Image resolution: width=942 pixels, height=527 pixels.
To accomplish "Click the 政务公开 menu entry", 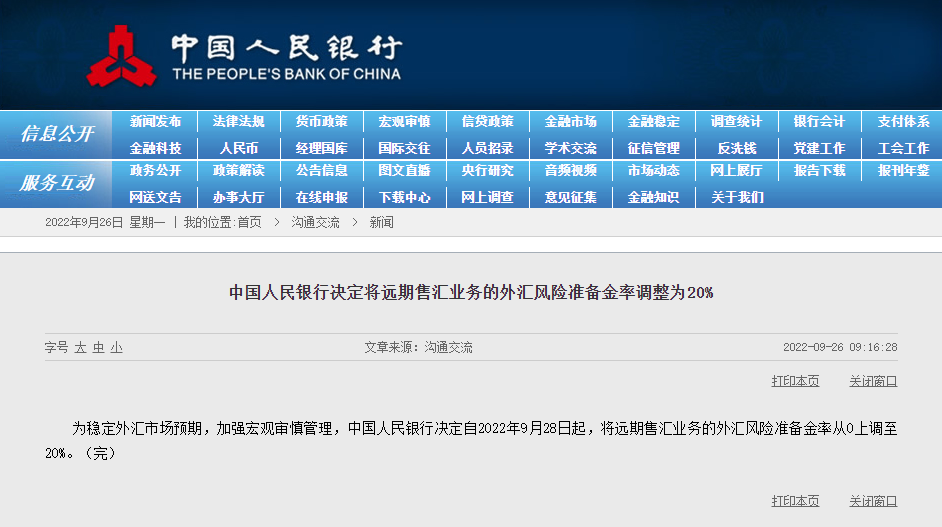I will (x=155, y=171).
